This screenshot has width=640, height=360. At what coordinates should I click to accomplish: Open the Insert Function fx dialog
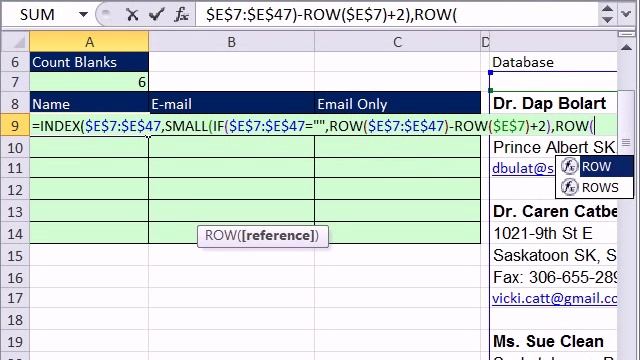181,15
